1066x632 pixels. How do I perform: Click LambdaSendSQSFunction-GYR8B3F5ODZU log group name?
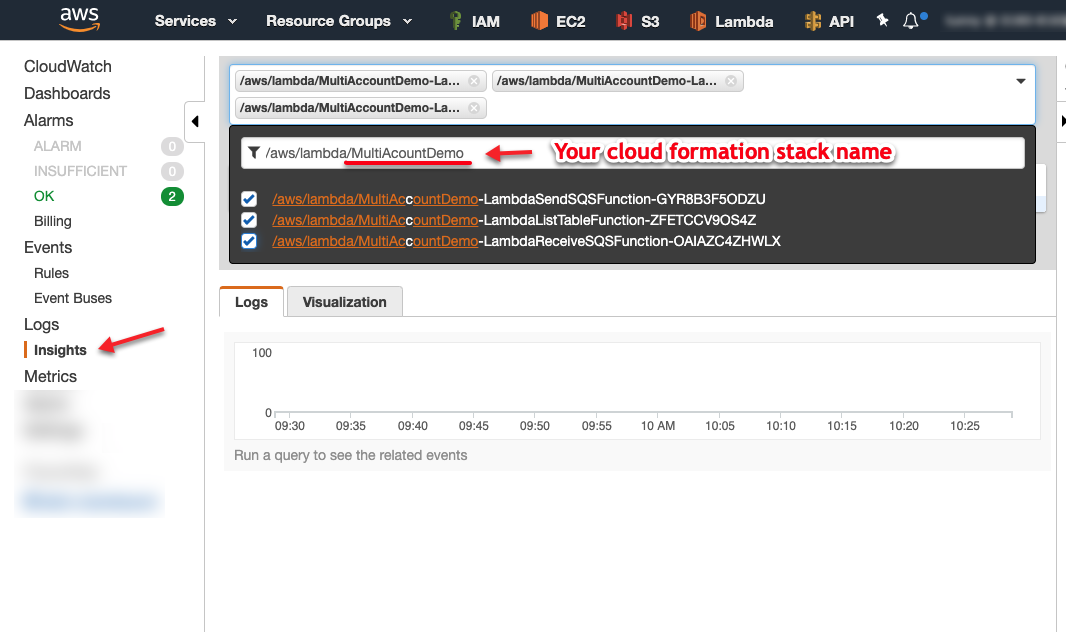pyautogui.click(x=519, y=199)
